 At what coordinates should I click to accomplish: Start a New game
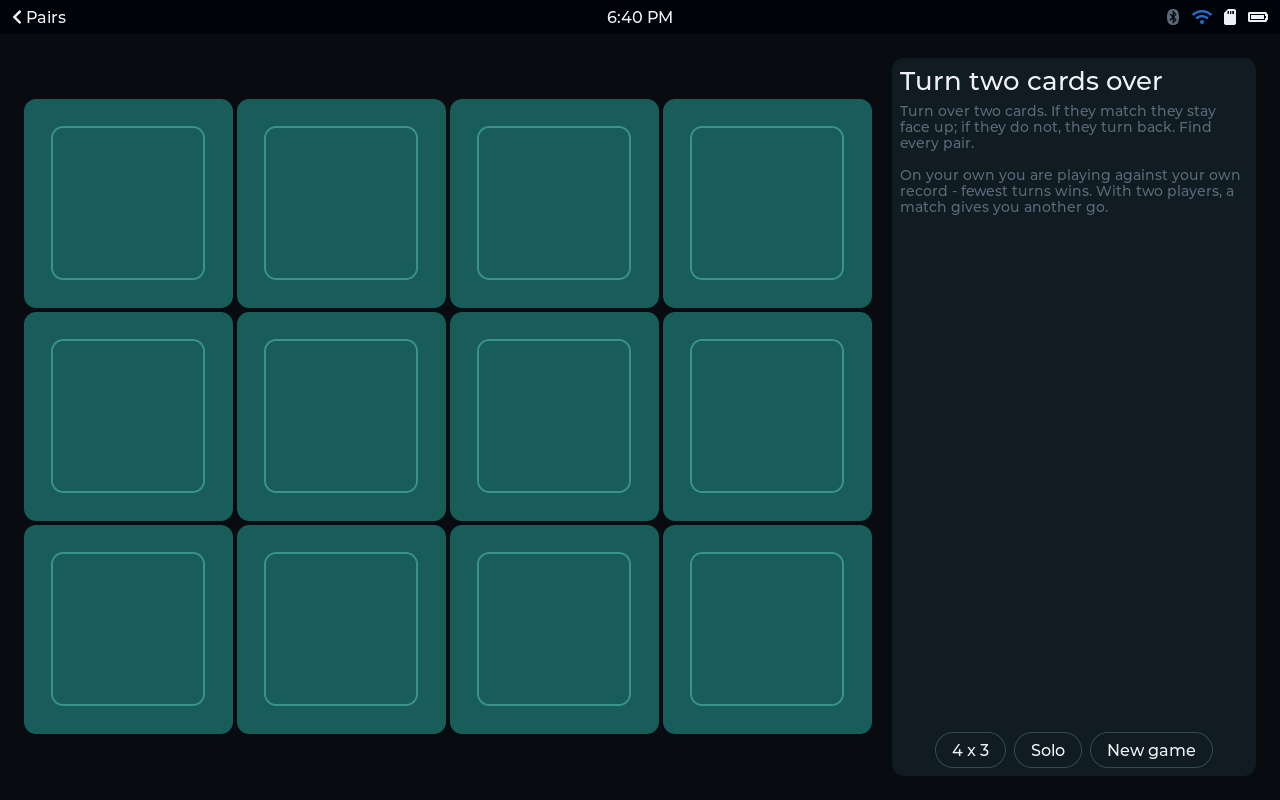[x=1151, y=750]
